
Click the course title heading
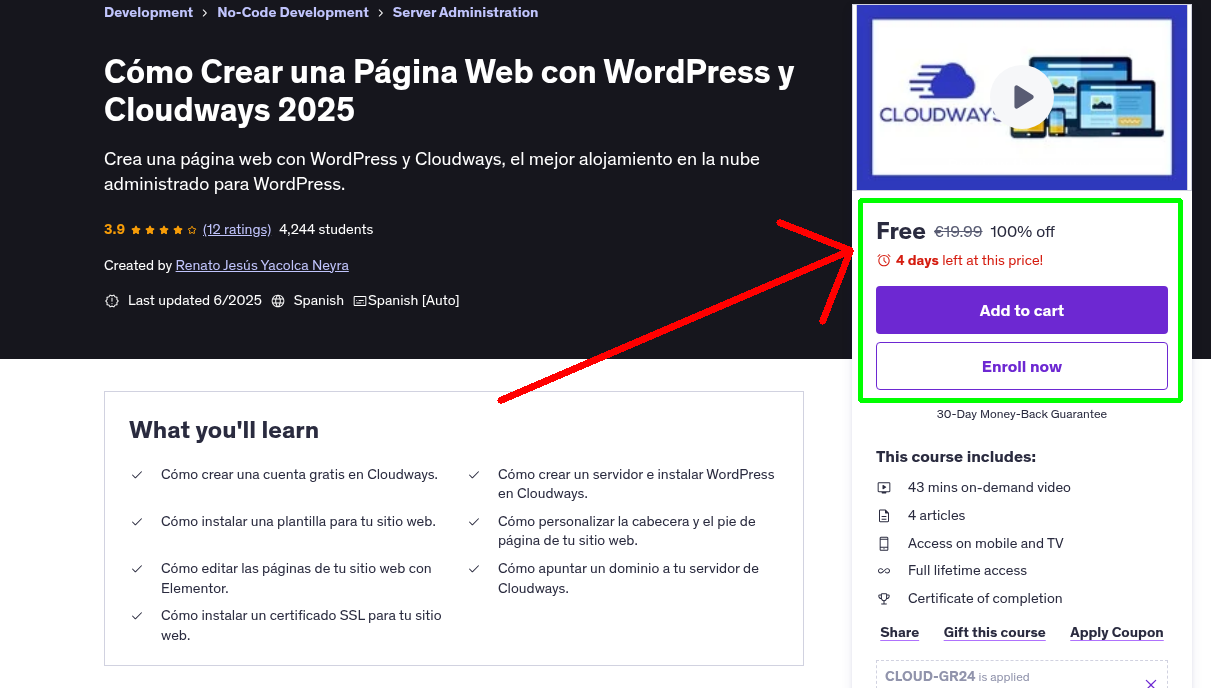(x=450, y=90)
